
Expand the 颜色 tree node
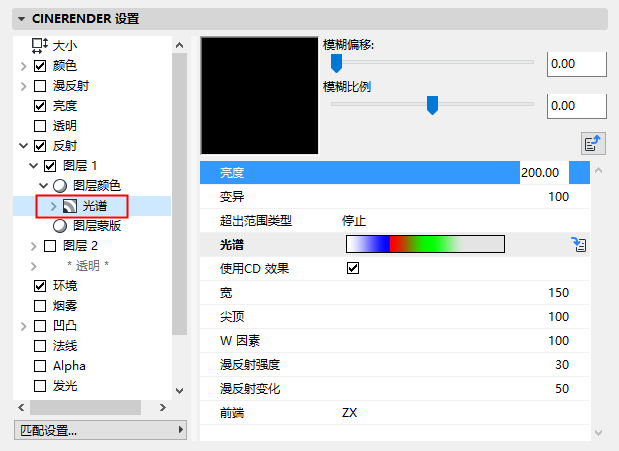pyautogui.click(x=23, y=66)
